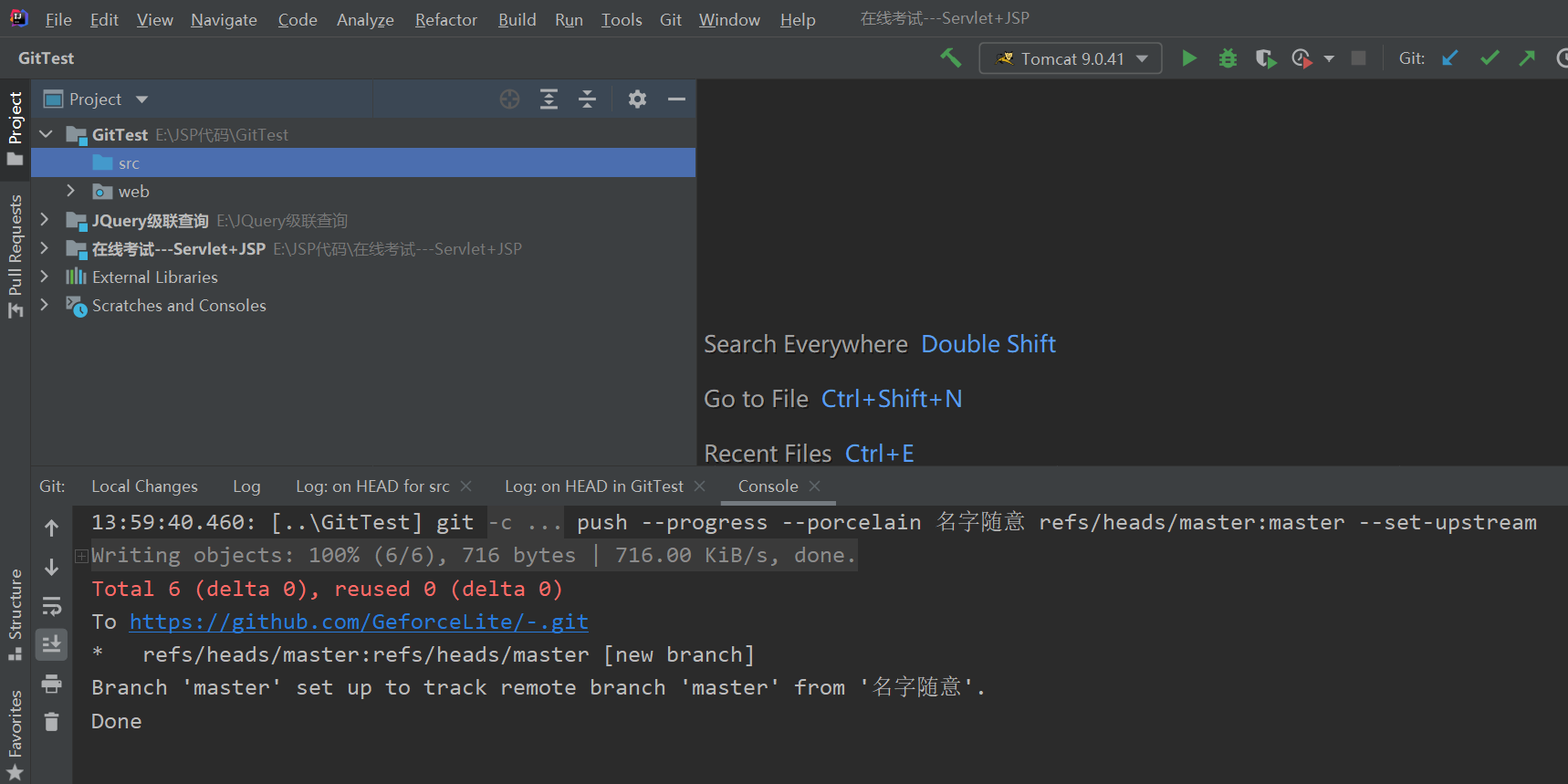1568x784 pixels.
Task: Open the Build menu
Action: 517,20
